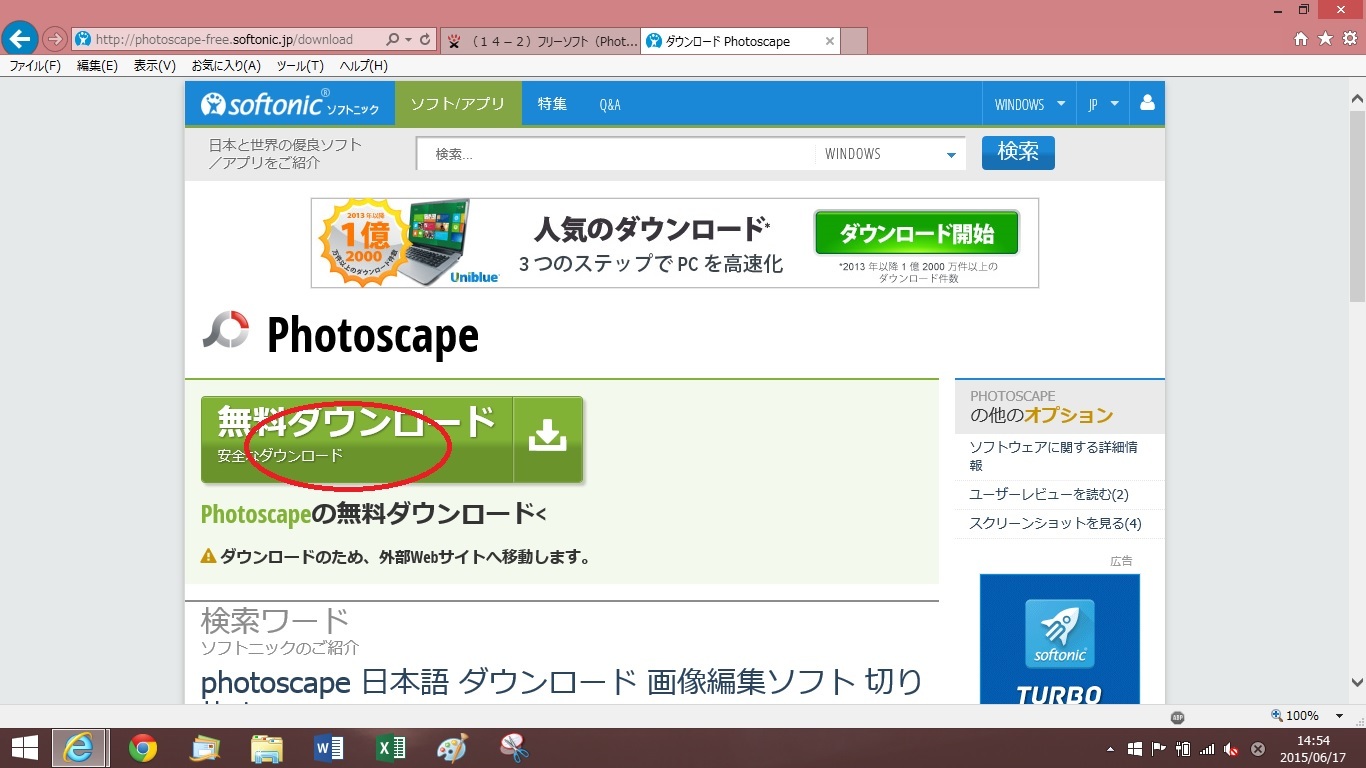
Task: Open the IE Favorites star icon
Action: [x=1325, y=39]
